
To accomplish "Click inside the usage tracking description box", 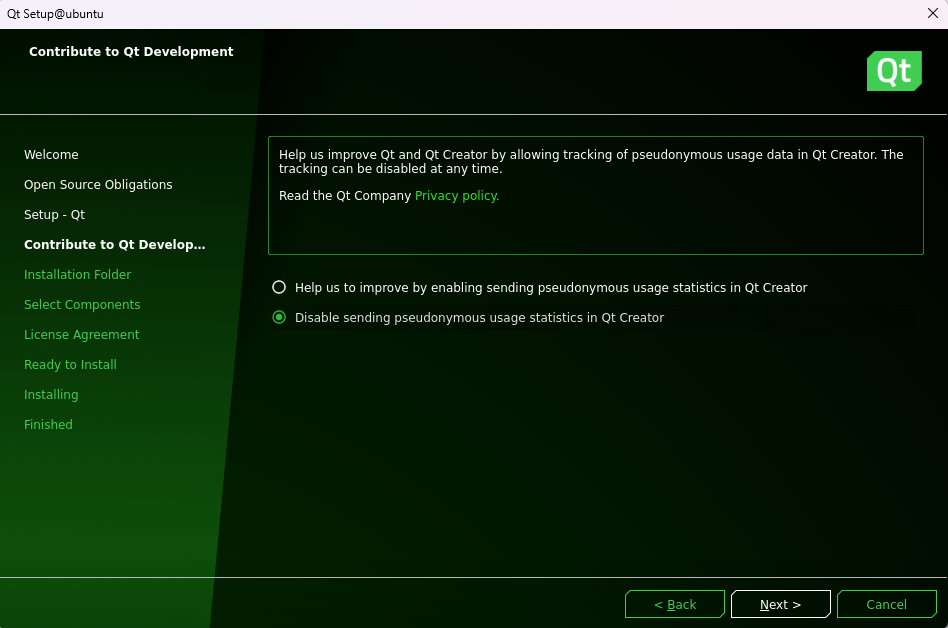I will click(595, 225).
